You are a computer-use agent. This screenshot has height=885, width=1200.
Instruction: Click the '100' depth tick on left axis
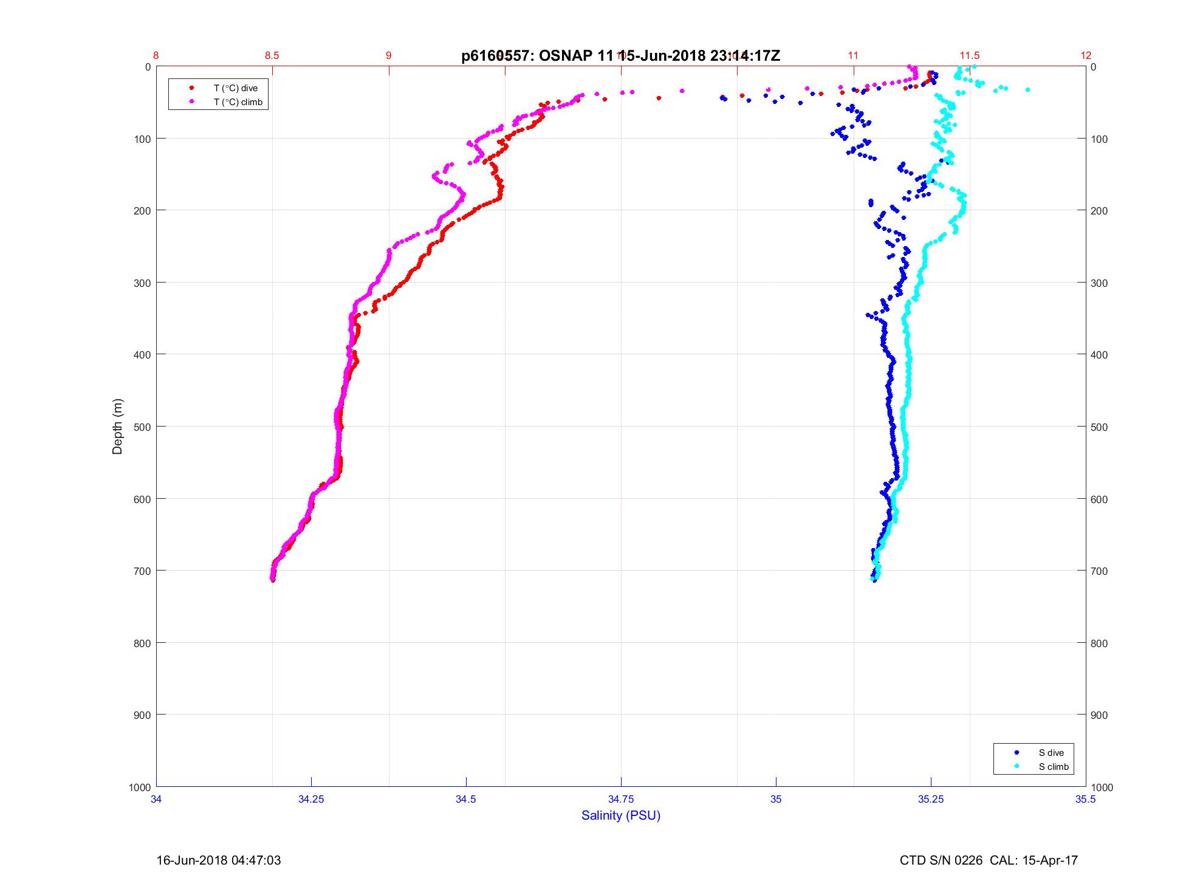pyautogui.click(x=142, y=139)
